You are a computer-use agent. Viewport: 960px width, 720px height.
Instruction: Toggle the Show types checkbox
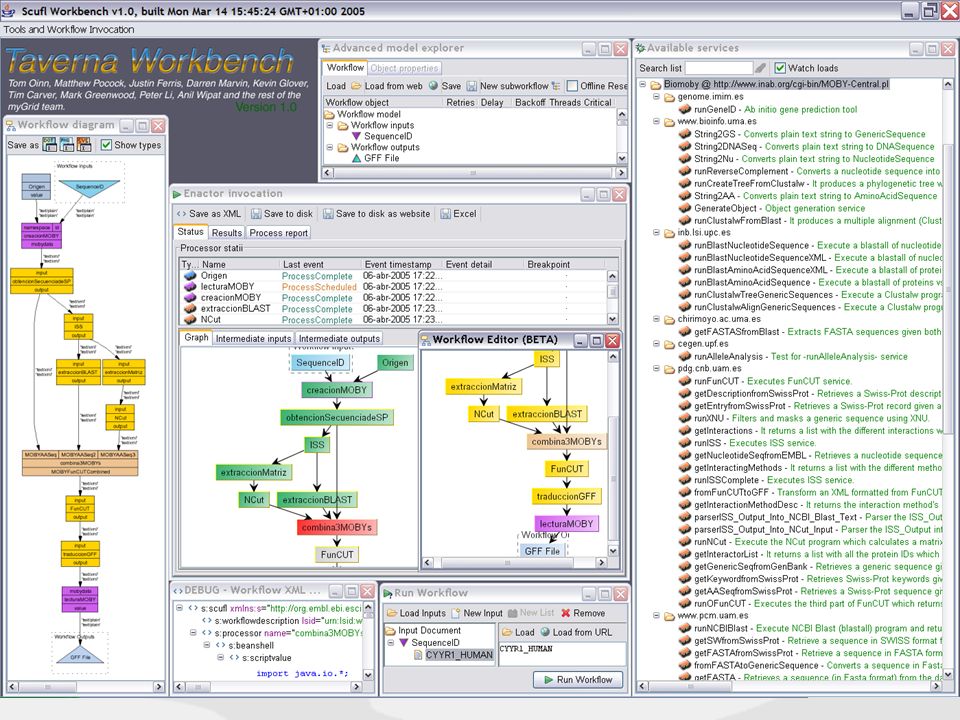(x=107, y=145)
